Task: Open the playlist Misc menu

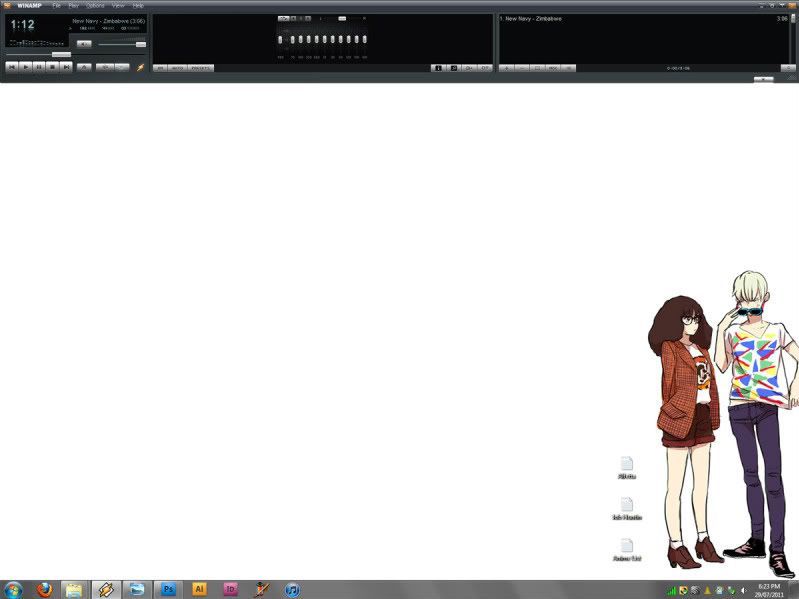Action: (x=553, y=68)
